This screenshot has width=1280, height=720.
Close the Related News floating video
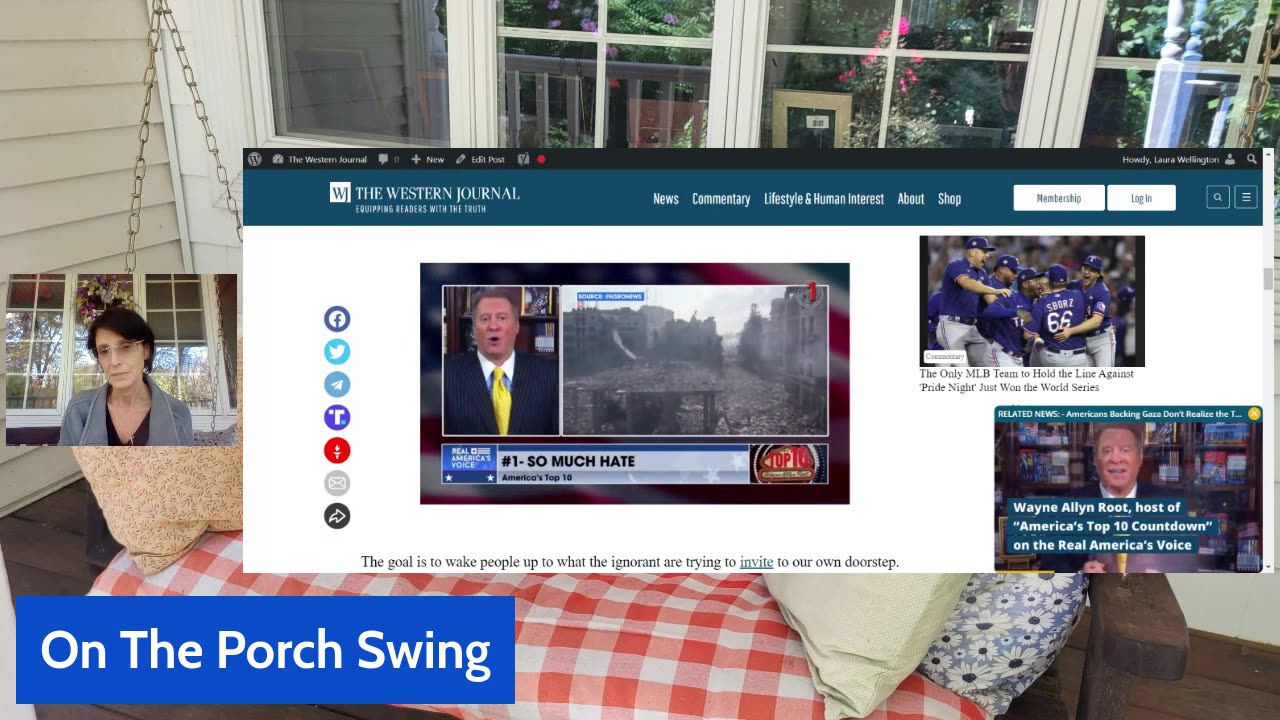(x=1254, y=414)
